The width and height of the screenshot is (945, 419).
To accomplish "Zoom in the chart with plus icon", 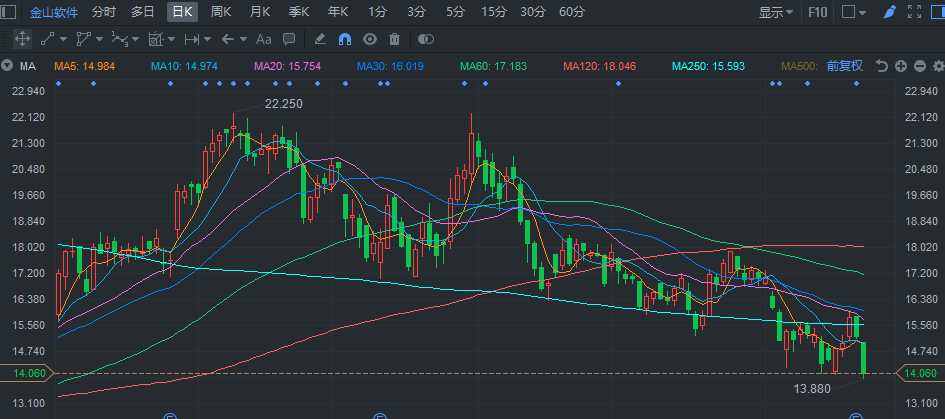I will [x=901, y=66].
